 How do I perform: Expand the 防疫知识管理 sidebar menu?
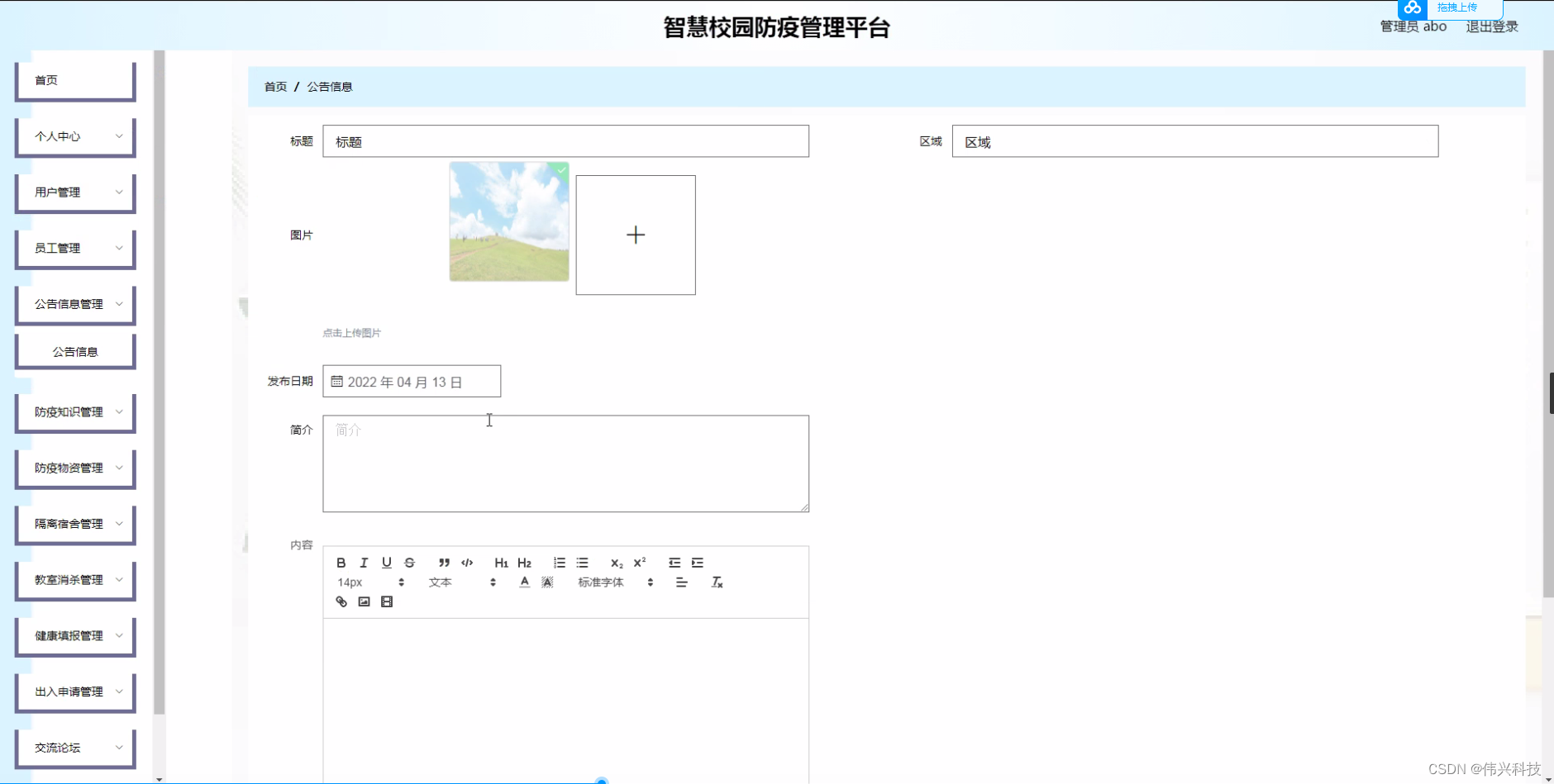(74, 411)
